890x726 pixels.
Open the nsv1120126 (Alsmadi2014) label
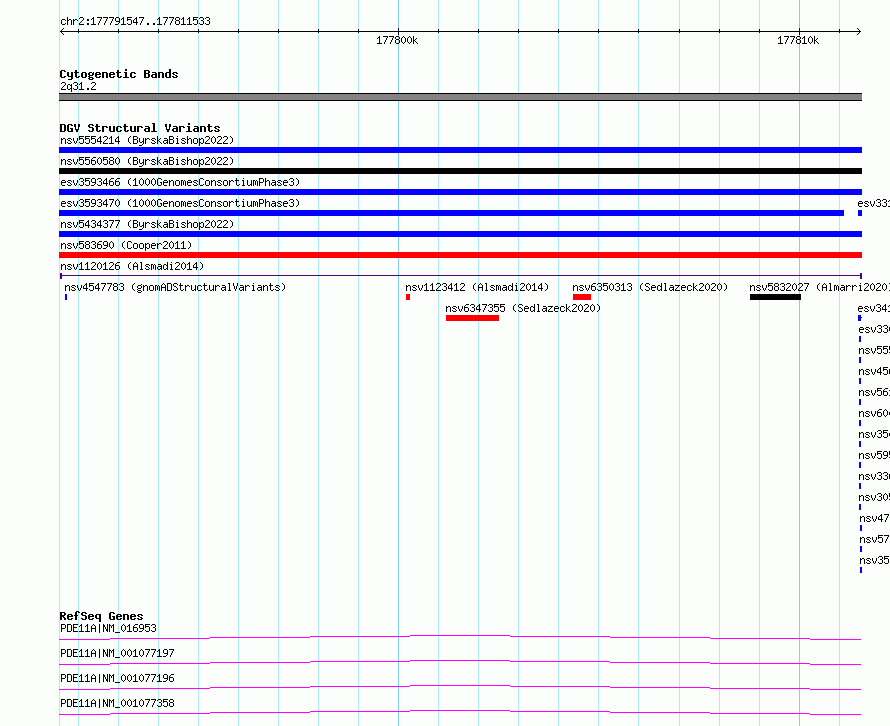132,266
